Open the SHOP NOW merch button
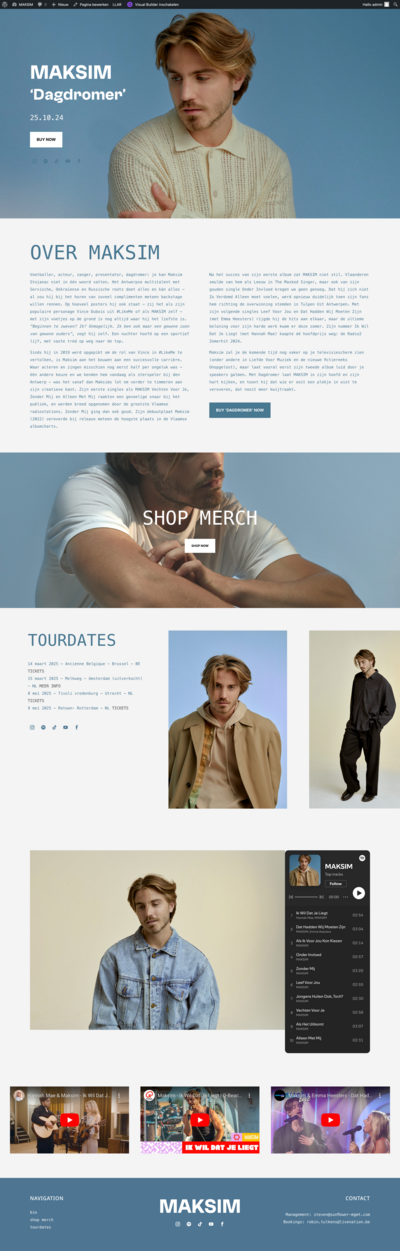This screenshot has width=400, height=1251. tap(200, 546)
